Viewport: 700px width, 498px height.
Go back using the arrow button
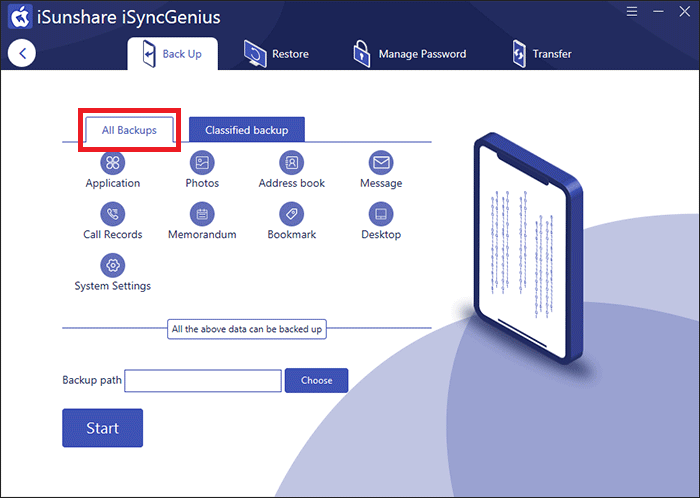tap(22, 54)
